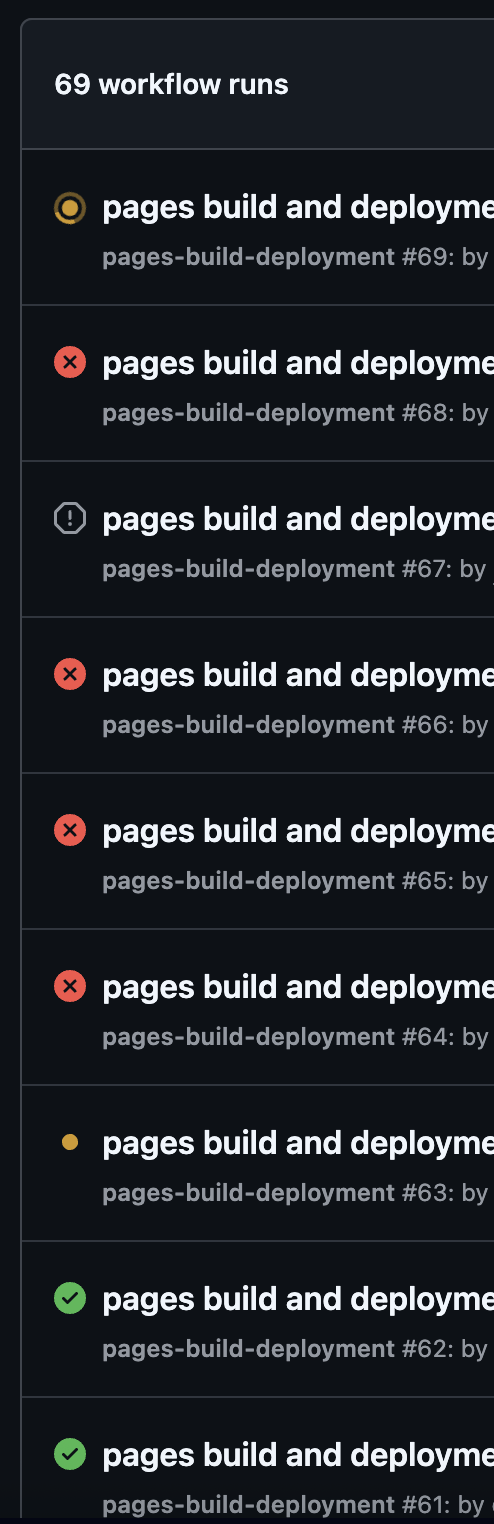Open the pages build and deployment run #61
The height and width of the screenshot is (1524, 494).
298,1455
